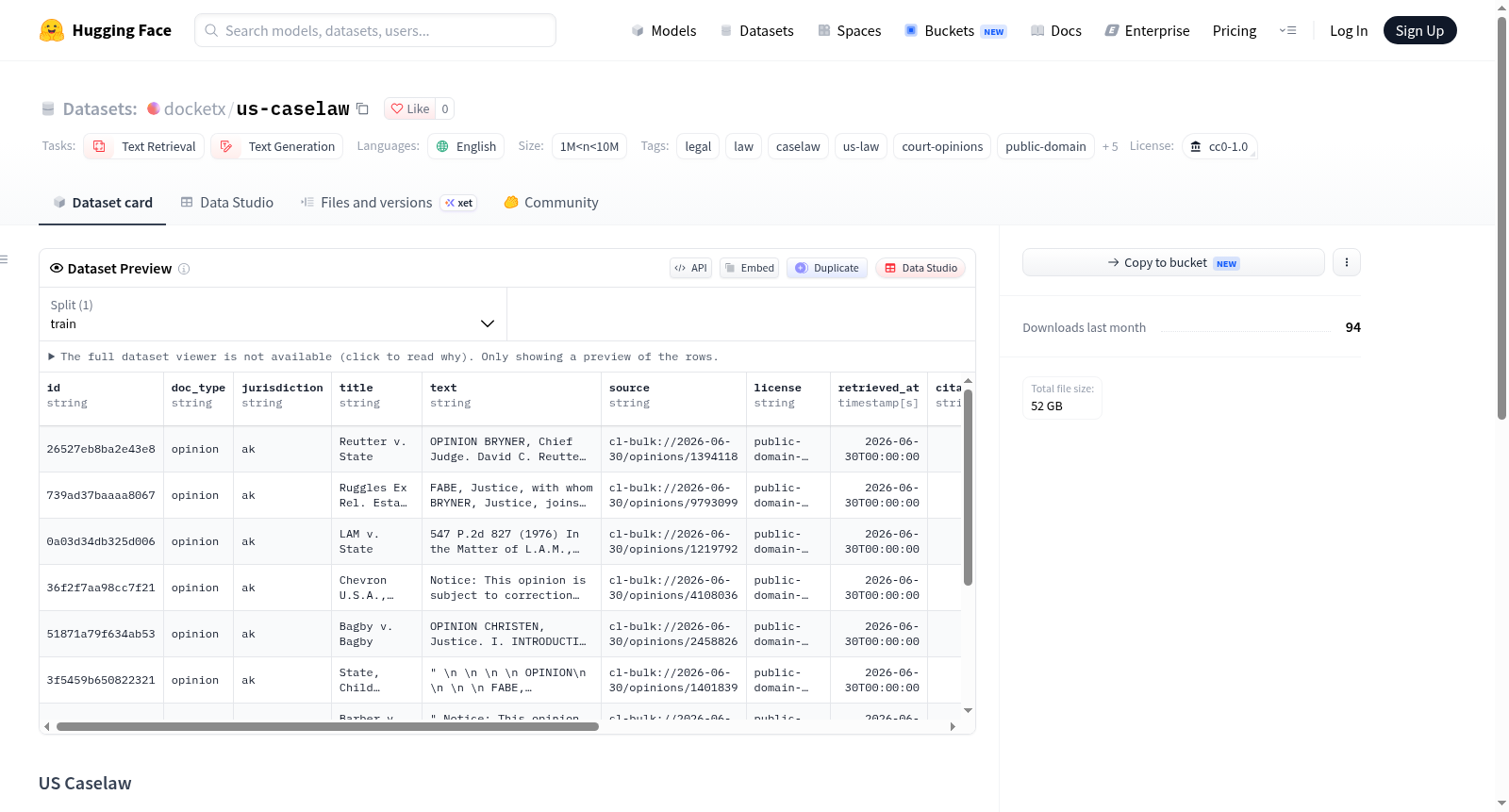Click the Hugging Face logo icon
Viewport: 1509px width, 812px height.
tap(52, 30)
